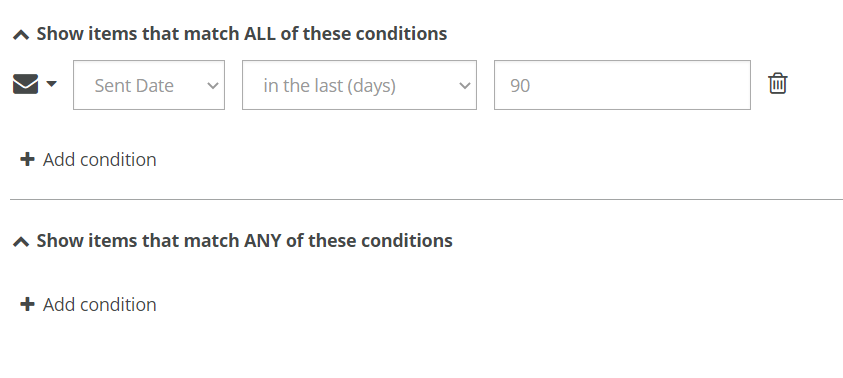The image size is (843, 378).
Task: Click the envelope message type icon
Action: (25, 84)
